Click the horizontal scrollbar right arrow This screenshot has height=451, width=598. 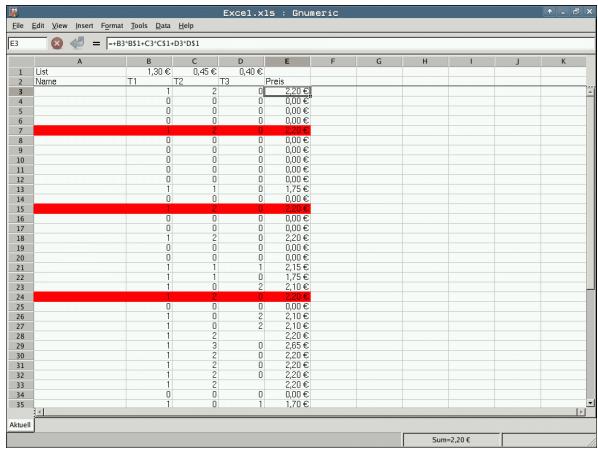(x=580, y=412)
